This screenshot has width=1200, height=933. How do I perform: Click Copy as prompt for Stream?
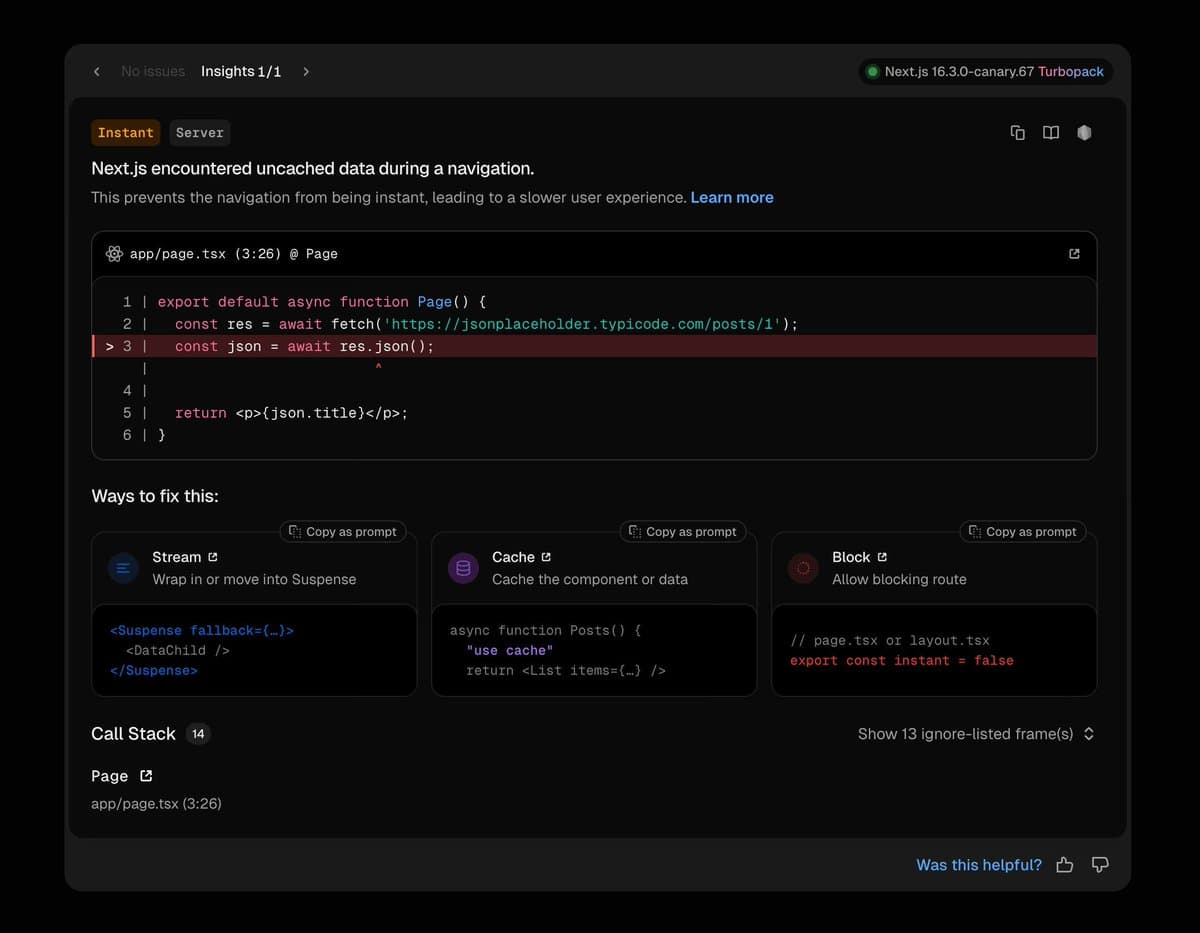coord(342,532)
